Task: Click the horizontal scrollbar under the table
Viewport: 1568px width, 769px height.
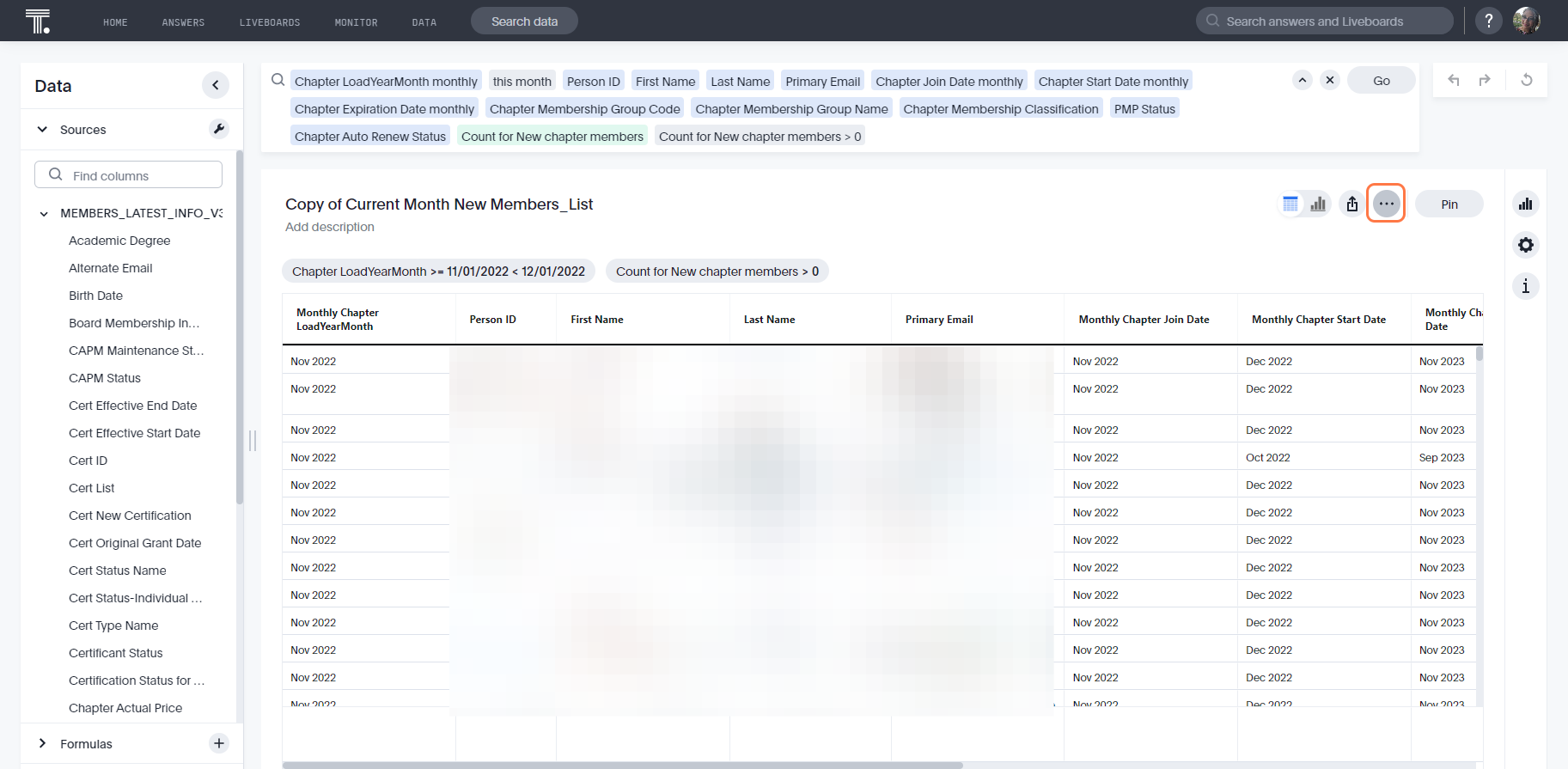Action: click(x=622, y=765)
